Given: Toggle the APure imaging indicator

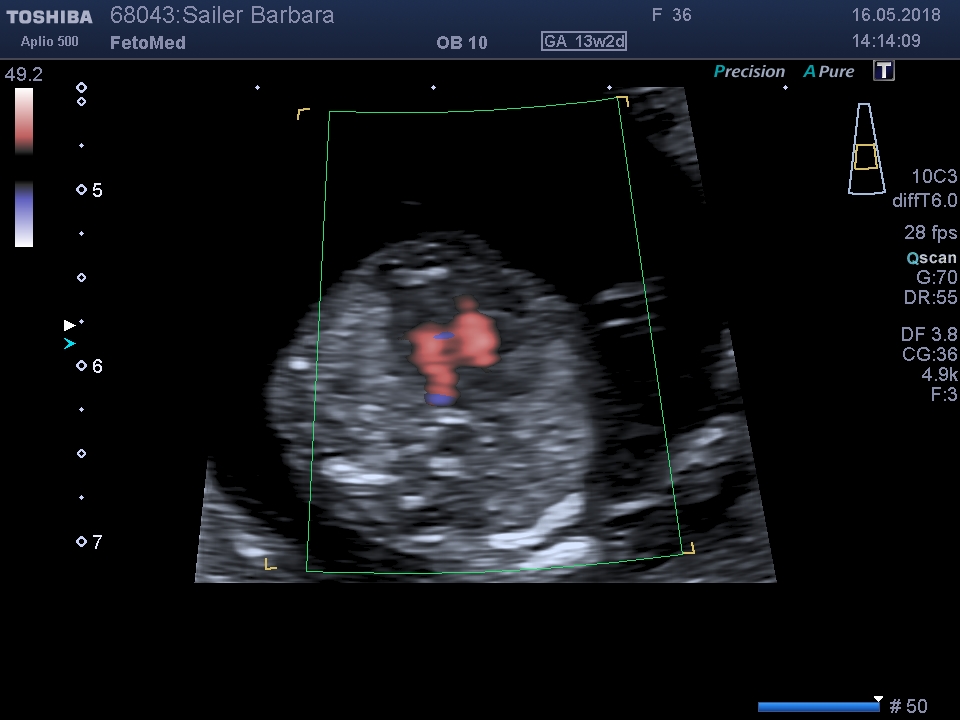Looking at the screenshot, I should (829, 72).
